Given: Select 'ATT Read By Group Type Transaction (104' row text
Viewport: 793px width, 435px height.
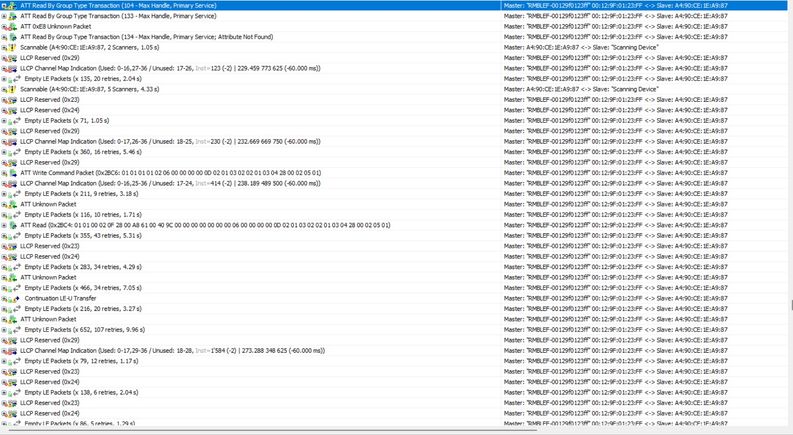Looking at the screenshot, I should coord(118,6).
